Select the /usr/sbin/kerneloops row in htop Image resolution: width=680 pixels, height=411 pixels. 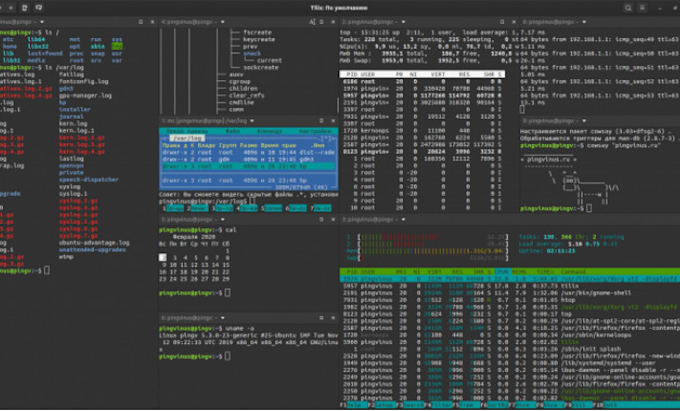(510, 335)
